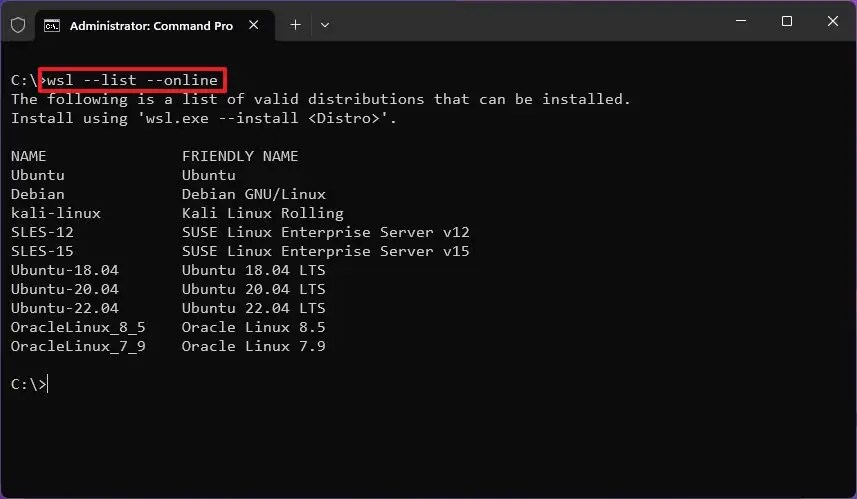Click the NAME column header text
The height and width of the screenshot is (499, 857).
[x=28, y=156]
